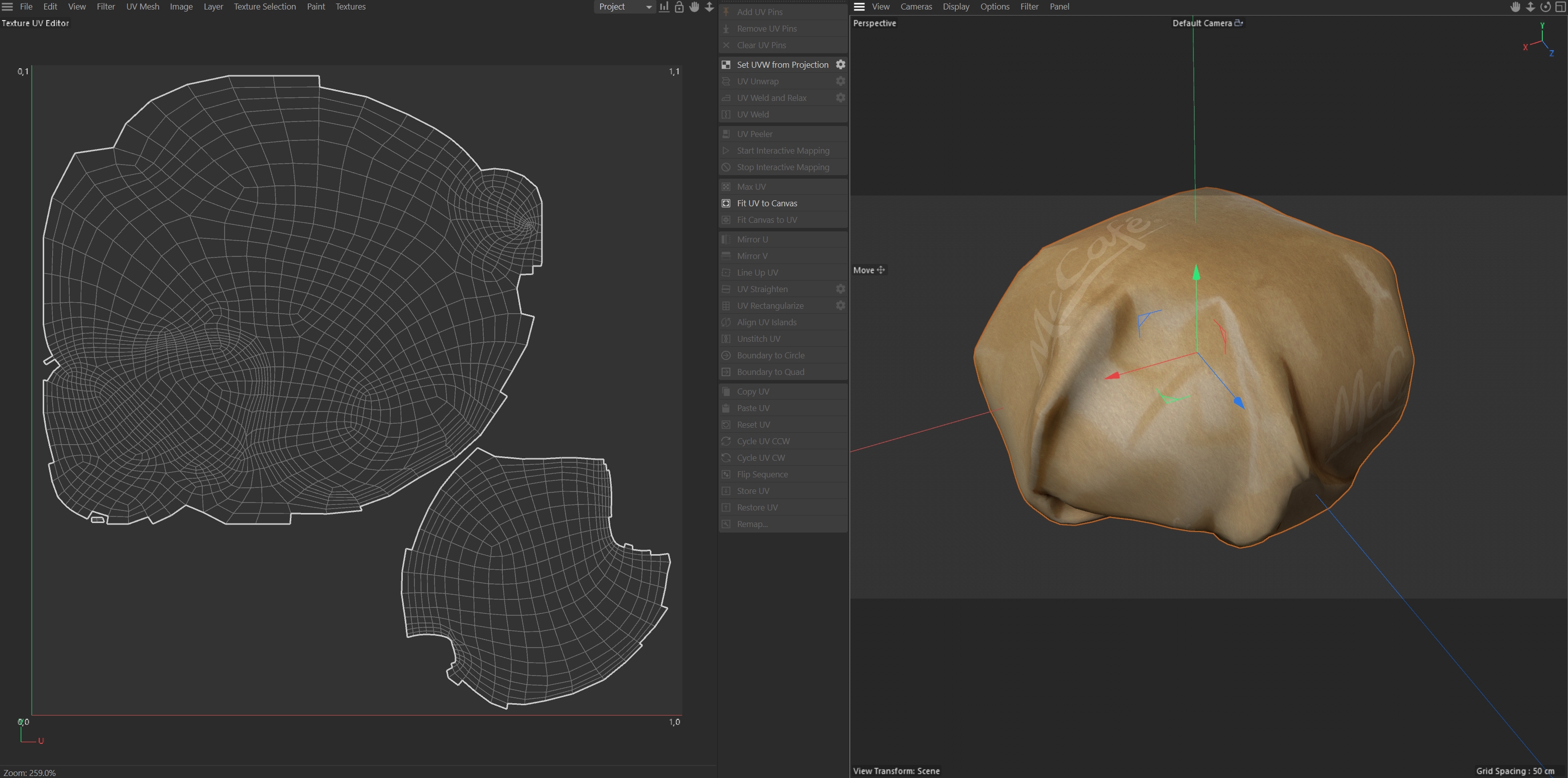
Task: Toggle the viewport maximize layout icon
Action: coord(1560,7)
